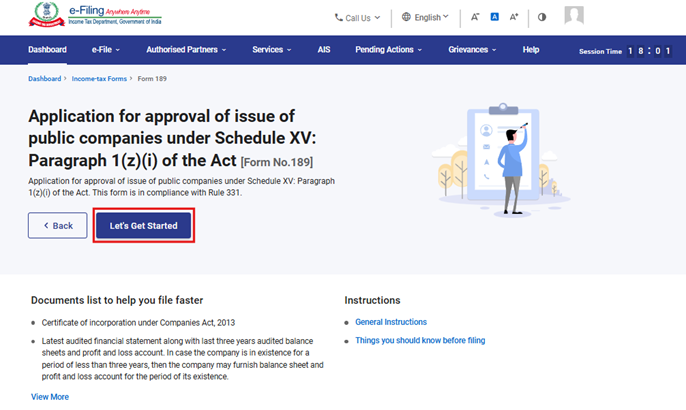Decrease font size with A- icon

tap(475, 17)
